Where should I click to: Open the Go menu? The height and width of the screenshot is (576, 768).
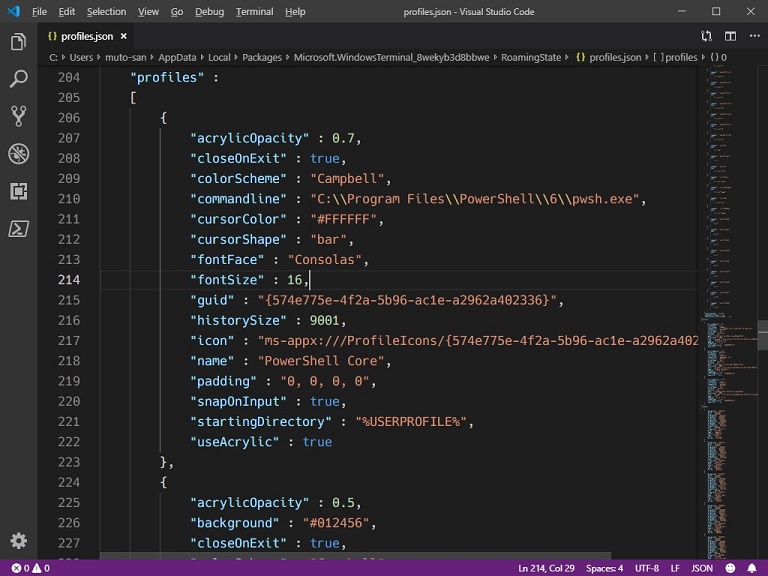pyautogui.click(x=177, y=11)
